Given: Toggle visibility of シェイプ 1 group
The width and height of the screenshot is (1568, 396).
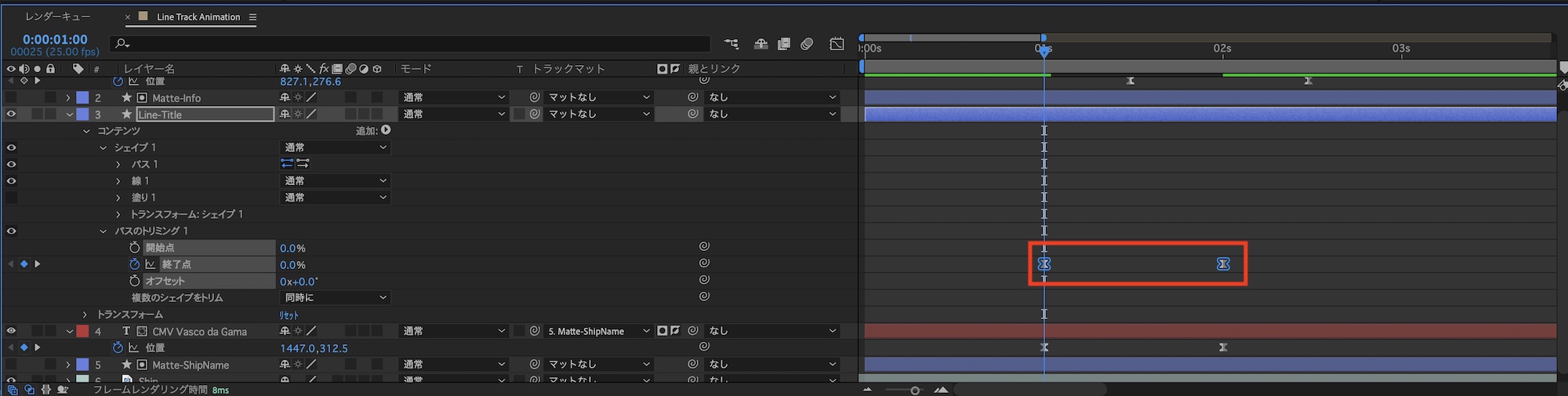Looking at the screenshot, I should [11, 147].
